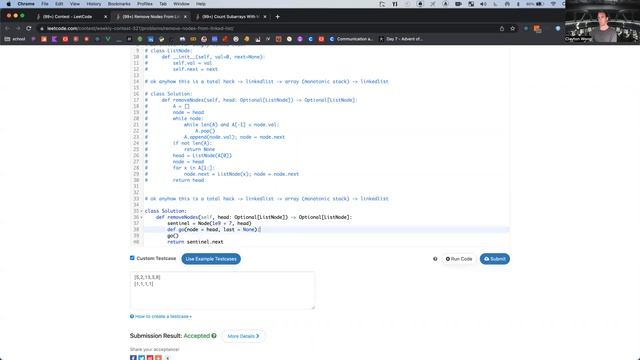The height and width of the screenshot is (360, 640).
Task: Click the commented 'return None' line
Action: (x=199, y=149)
